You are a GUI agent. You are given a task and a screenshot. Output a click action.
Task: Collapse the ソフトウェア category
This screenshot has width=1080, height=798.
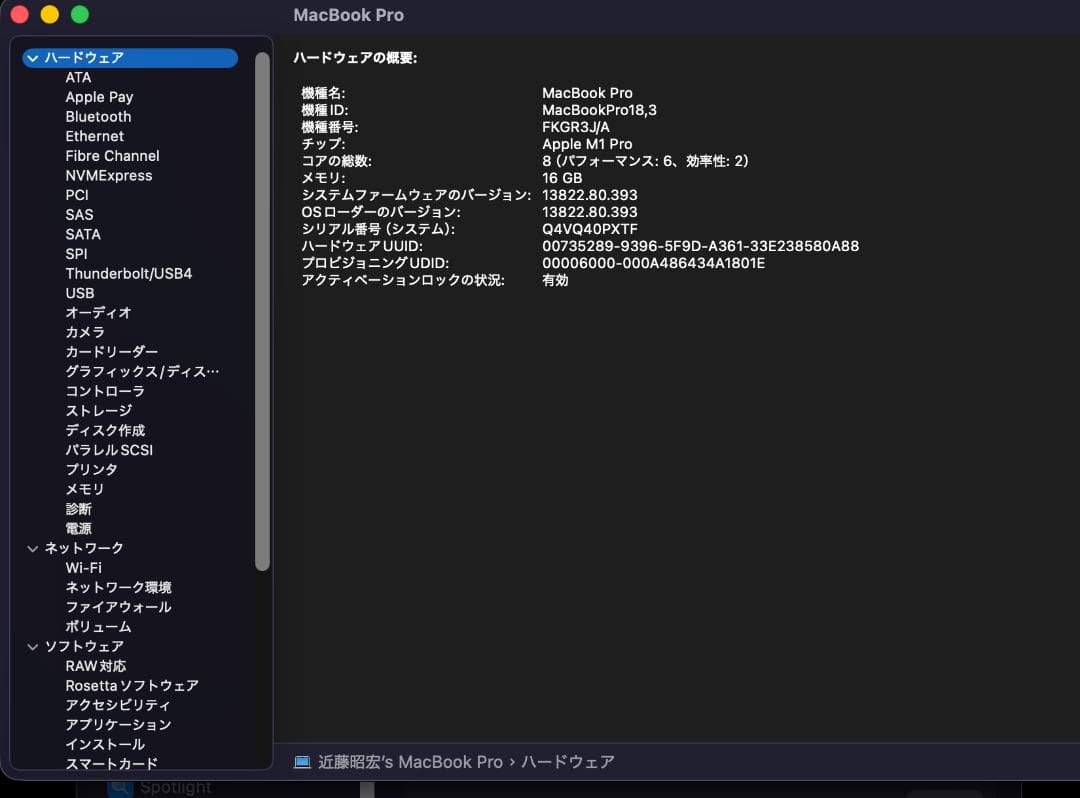click(x=33, y=646)
